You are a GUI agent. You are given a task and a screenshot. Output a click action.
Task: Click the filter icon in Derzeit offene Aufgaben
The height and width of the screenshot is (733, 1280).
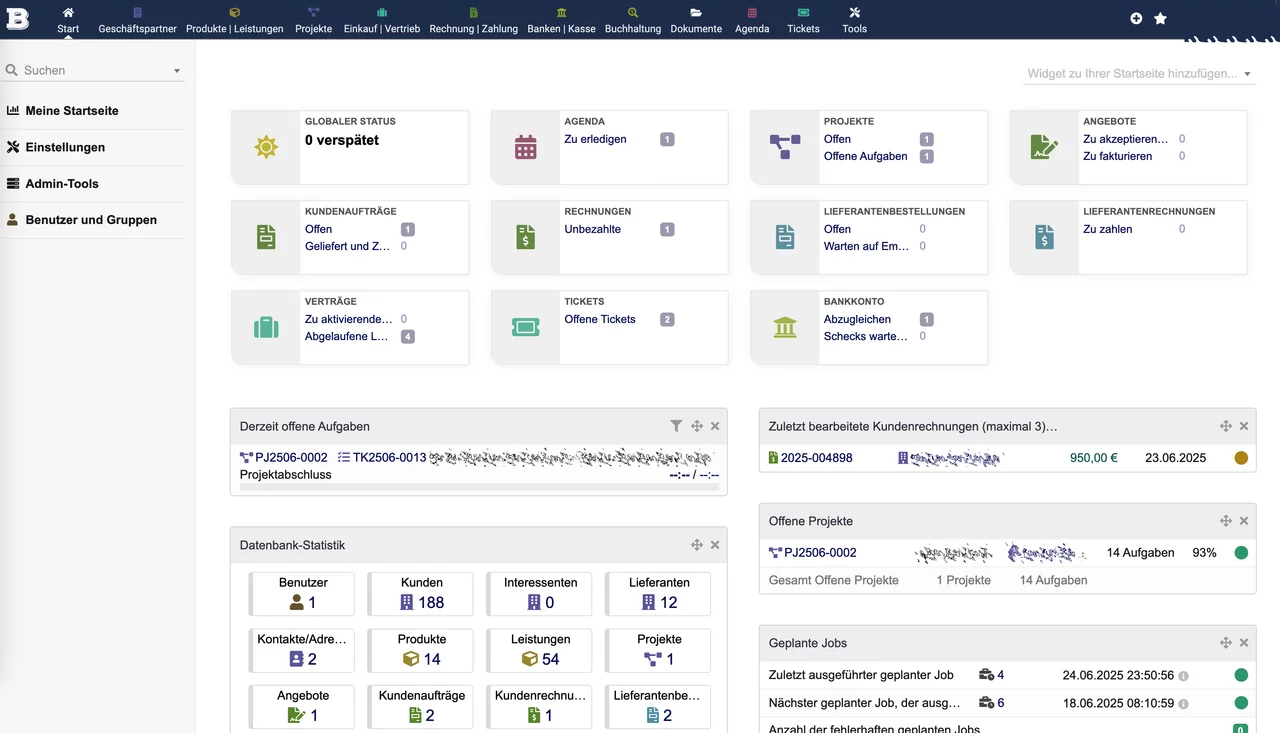pos(676,425)
